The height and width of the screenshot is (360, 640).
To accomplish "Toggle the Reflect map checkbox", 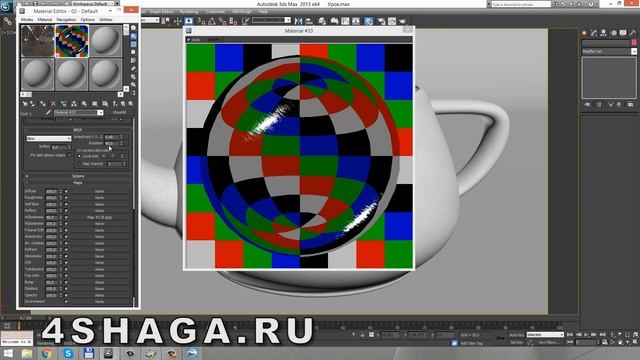I will click(x=66, y=211).
